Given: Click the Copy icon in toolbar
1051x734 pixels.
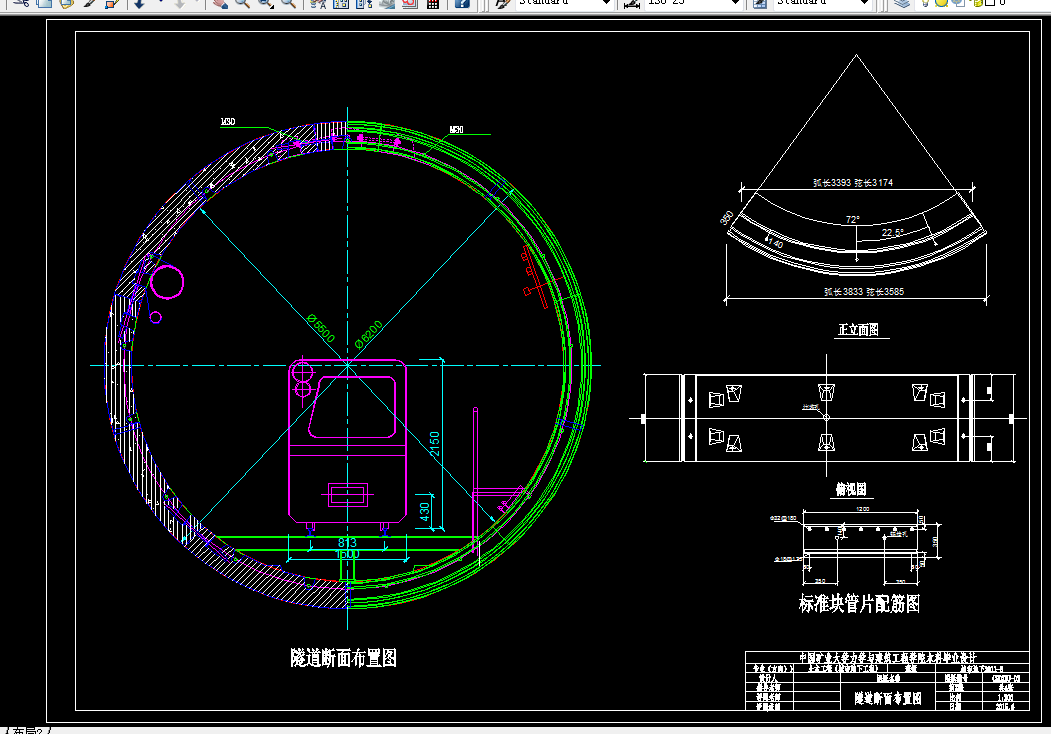Looking at the screenshot, I should pyautogui.click(x=44, y=3).
